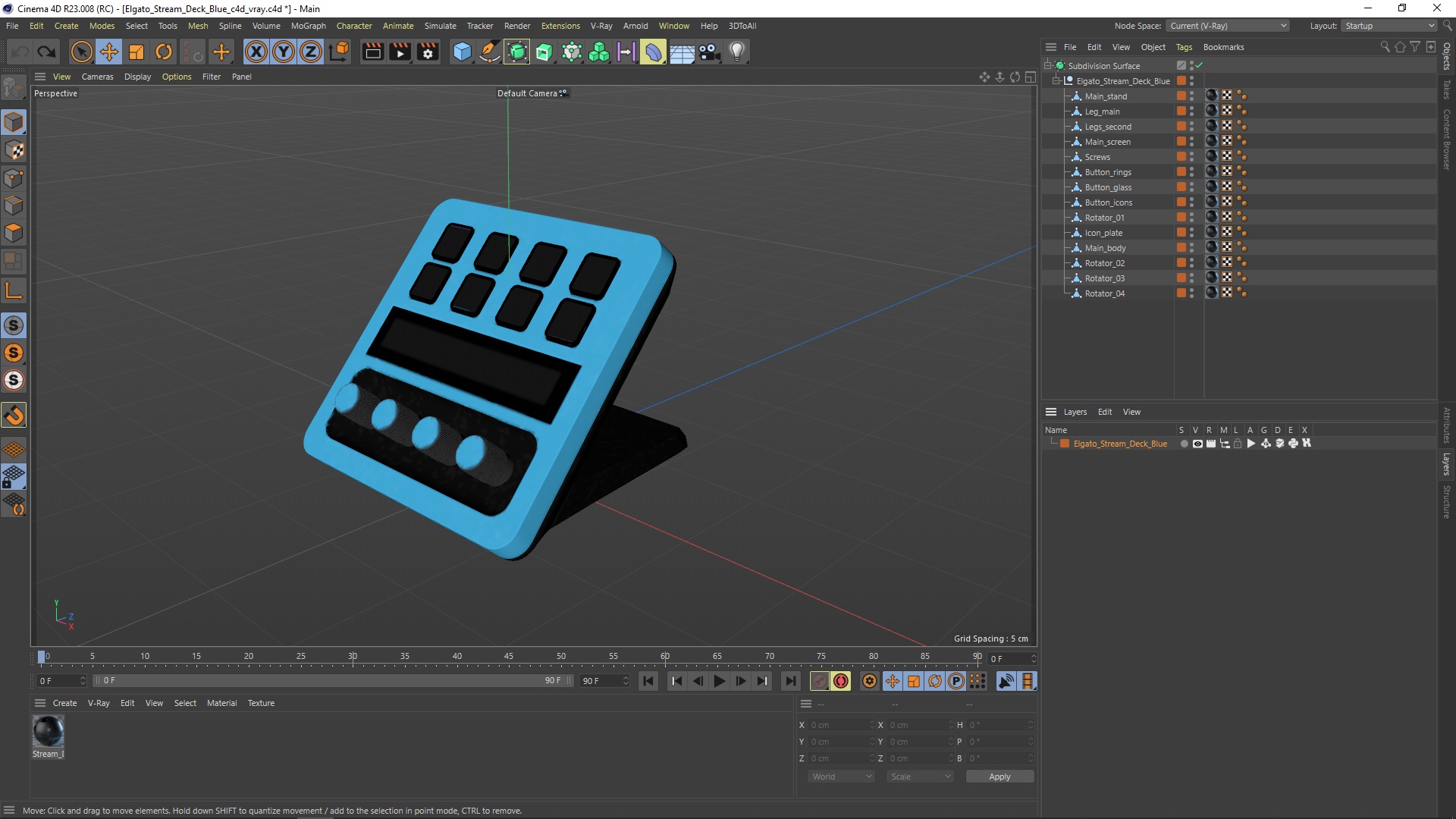The image size is (1456, 819).
Task: Click the Apply coordinates button
Action: pyautogui.click(x=999, y=777)
